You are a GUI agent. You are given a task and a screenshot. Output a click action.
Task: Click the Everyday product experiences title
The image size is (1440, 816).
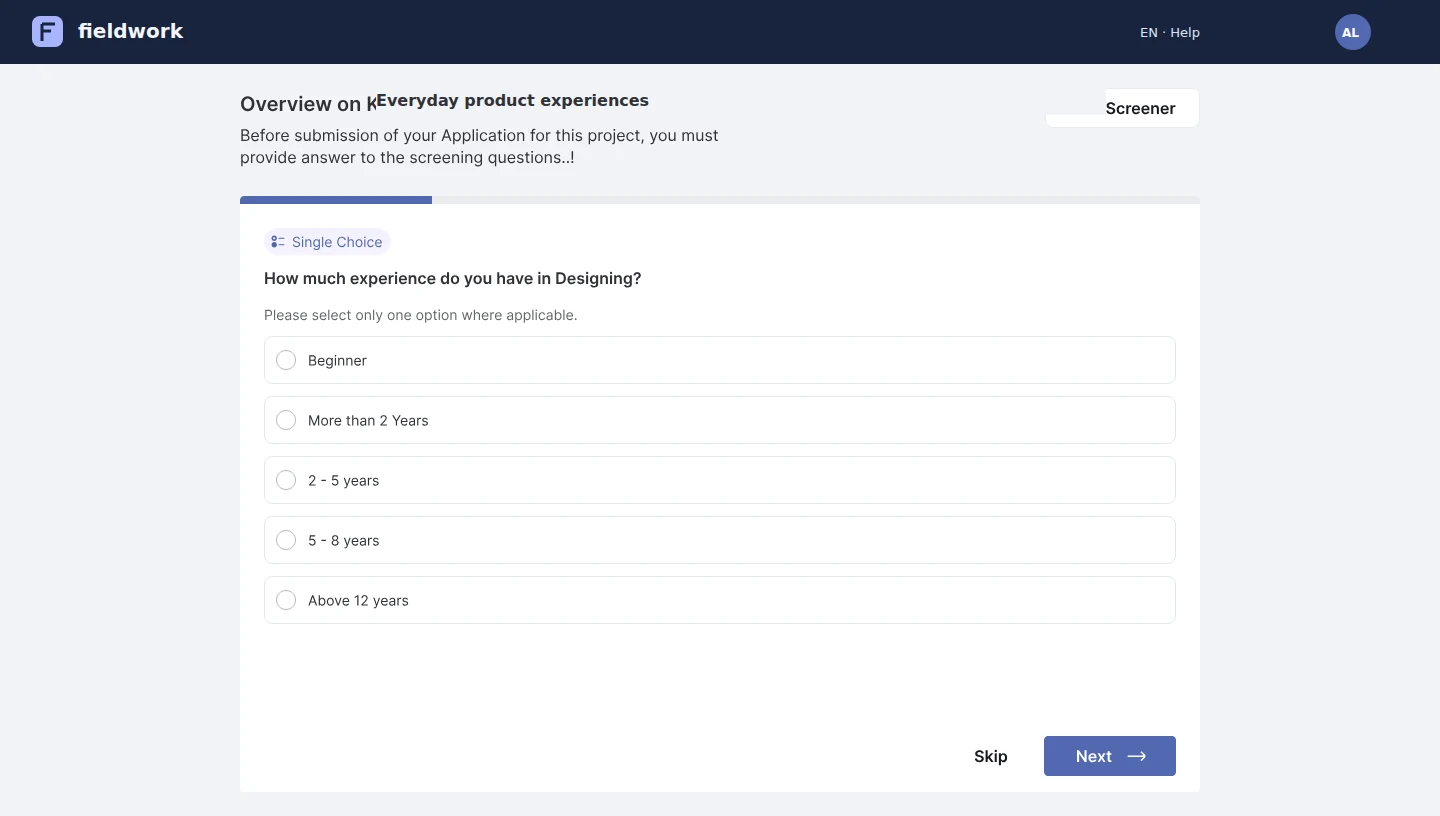[512, 100]
